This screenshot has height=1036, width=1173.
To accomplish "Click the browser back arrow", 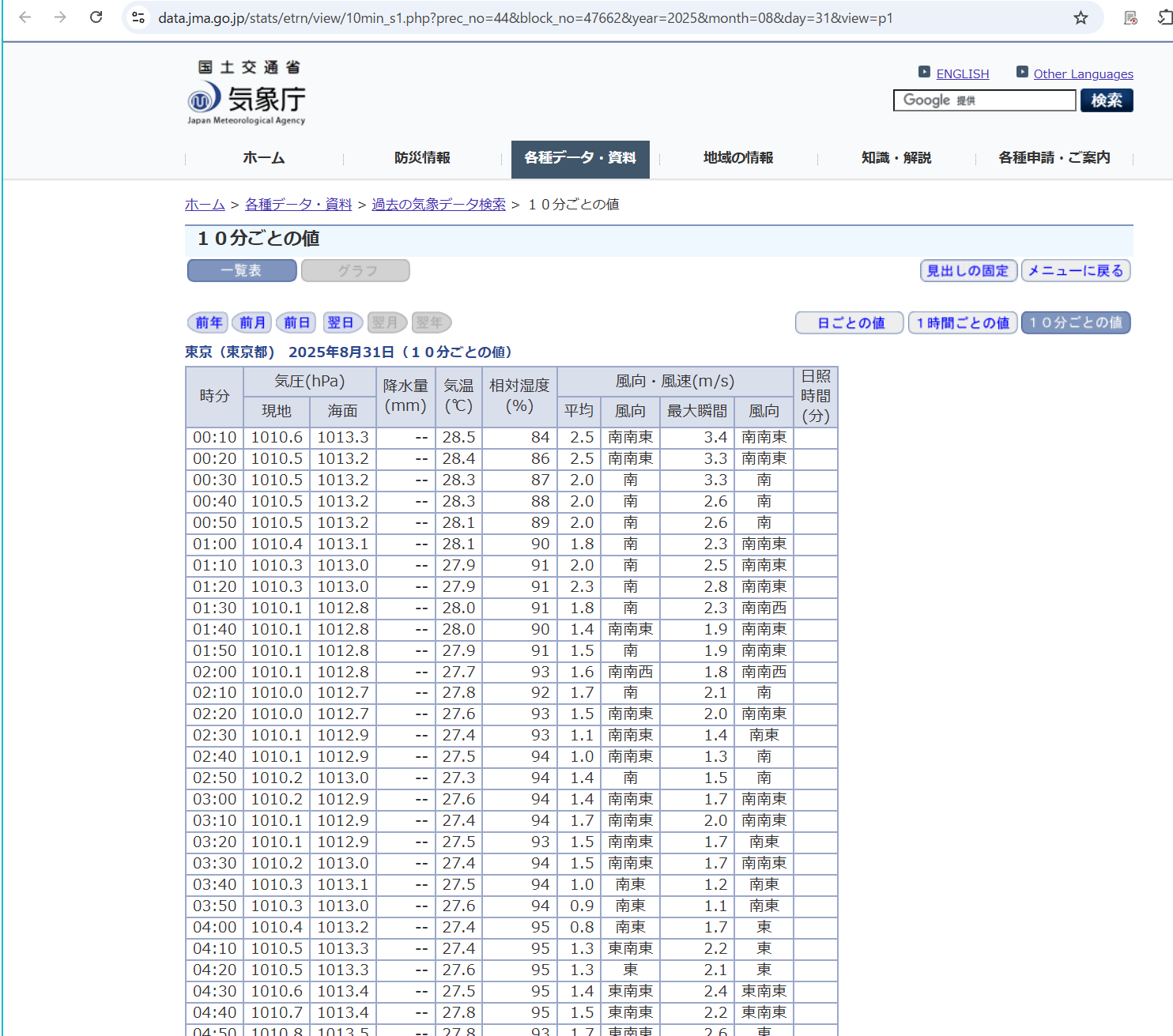I will (25, 17).
